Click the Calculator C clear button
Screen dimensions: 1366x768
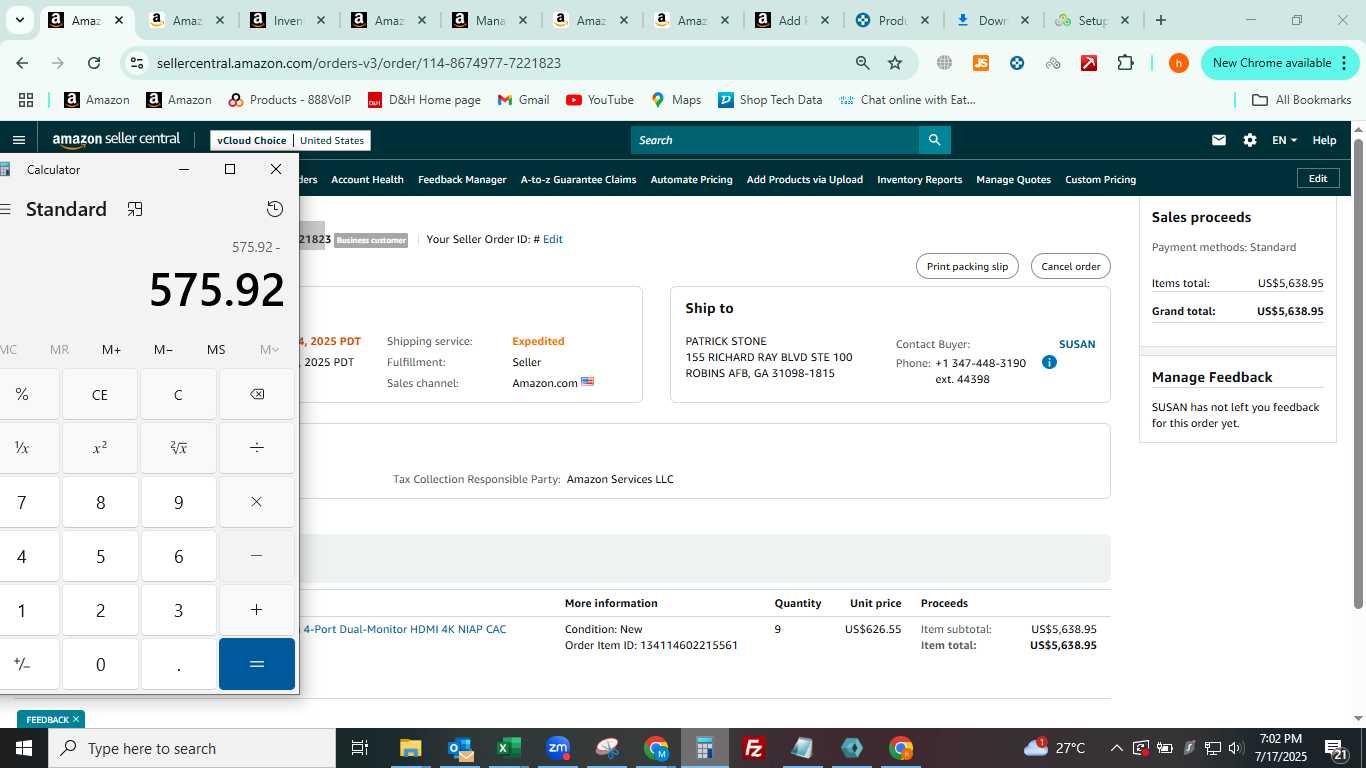pyautogui.click(x=178, y=394)
